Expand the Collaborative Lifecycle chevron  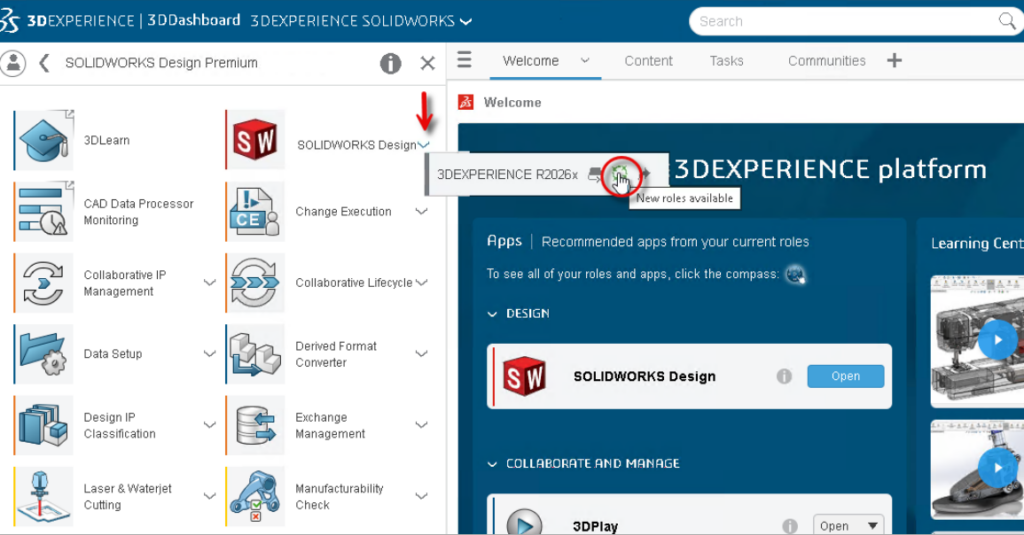tap(422, 283)
